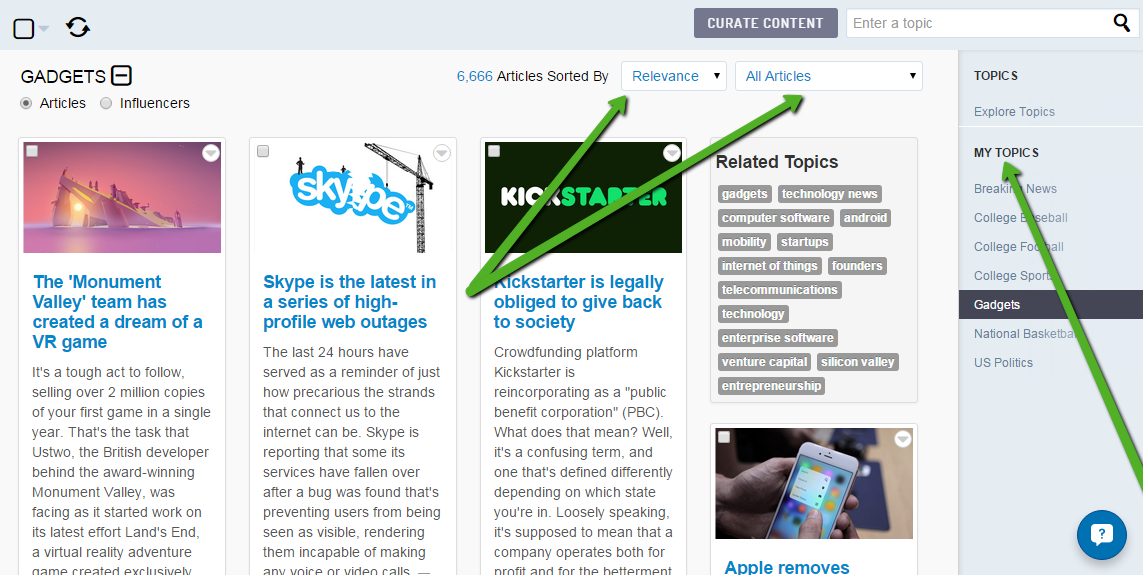Select the Influencers radio button

[x=106, y=103]
